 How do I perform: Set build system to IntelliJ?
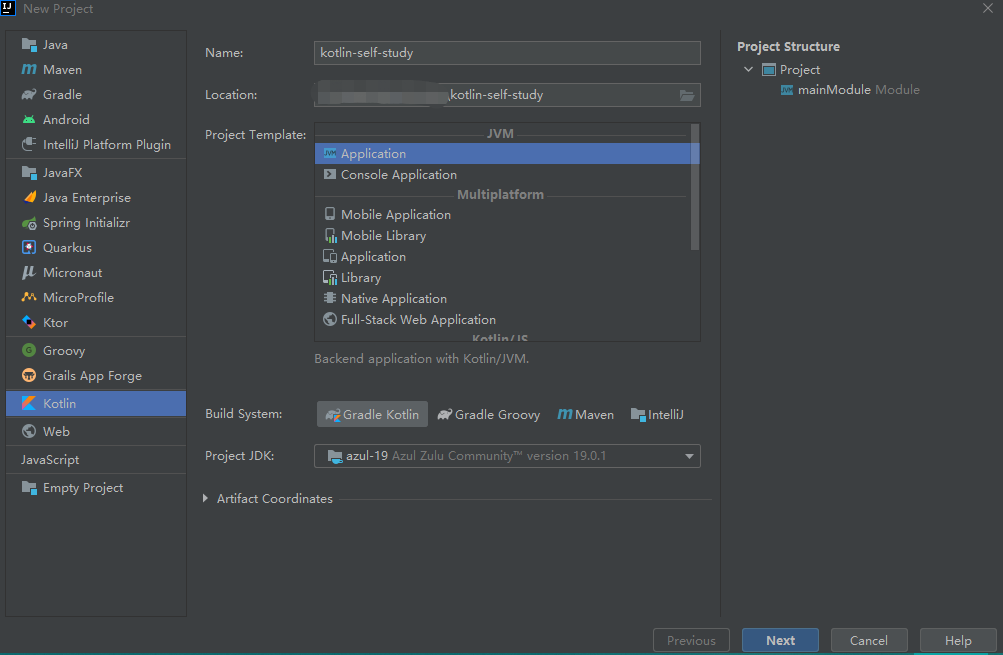[657, 414]
